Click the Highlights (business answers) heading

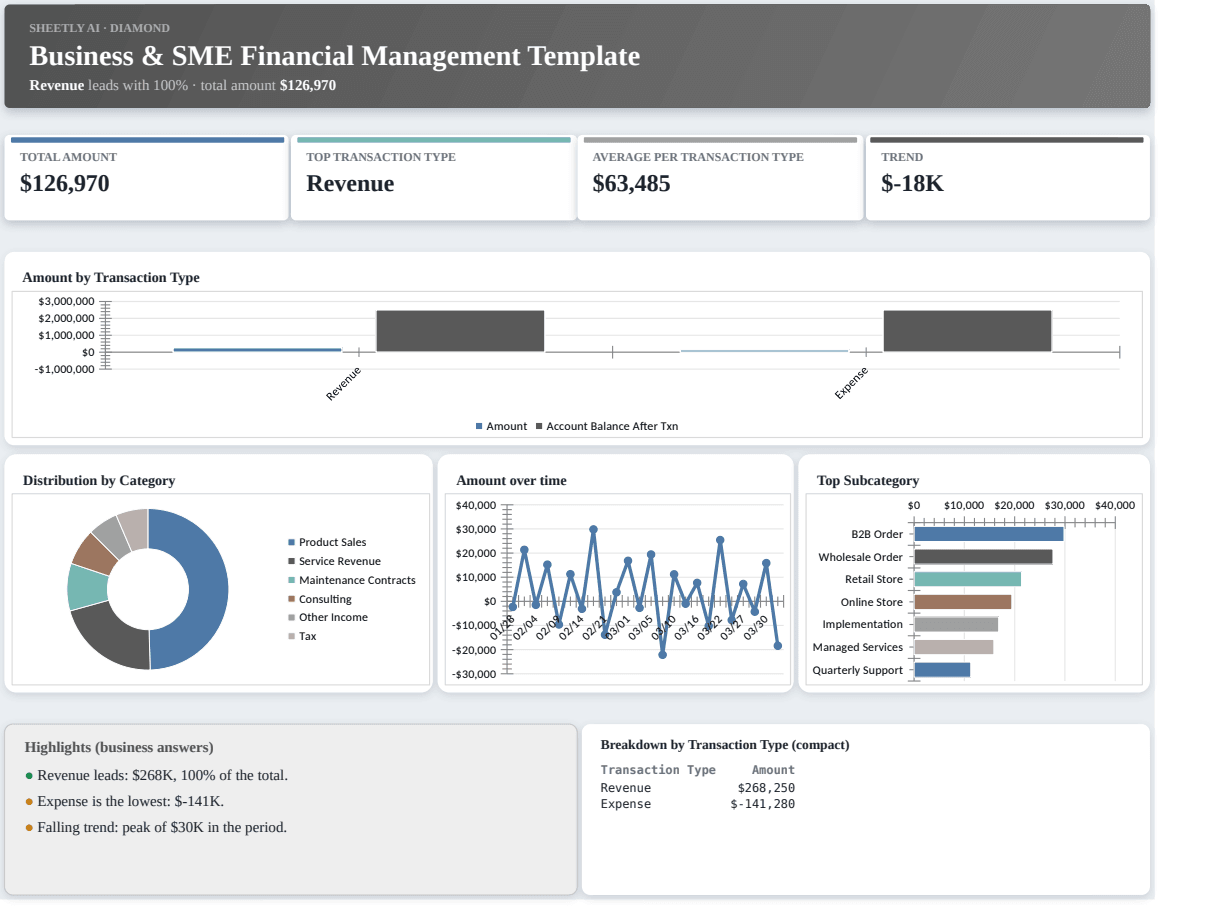[119, 747]
